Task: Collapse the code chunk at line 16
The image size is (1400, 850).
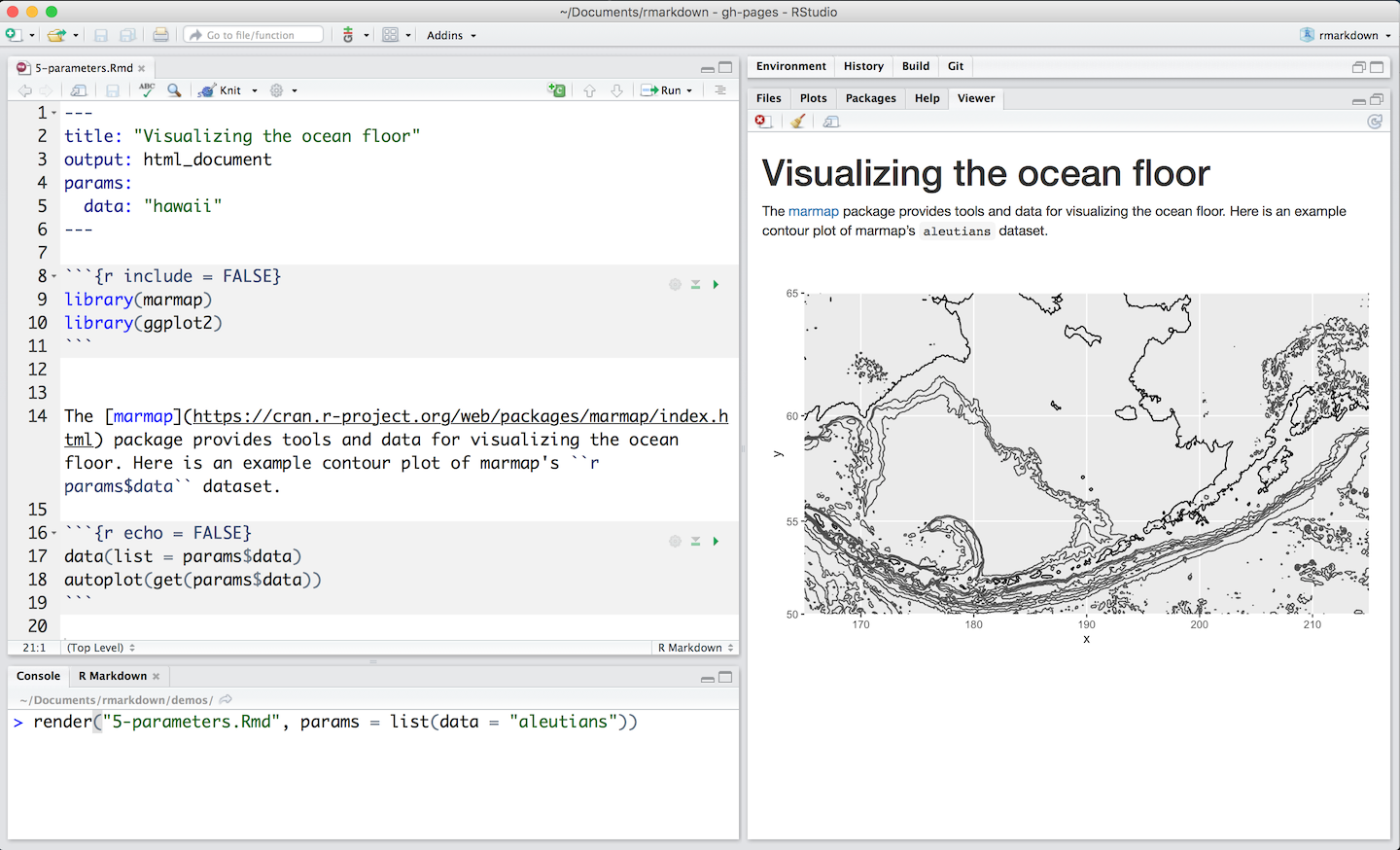Action: point(53,533)
